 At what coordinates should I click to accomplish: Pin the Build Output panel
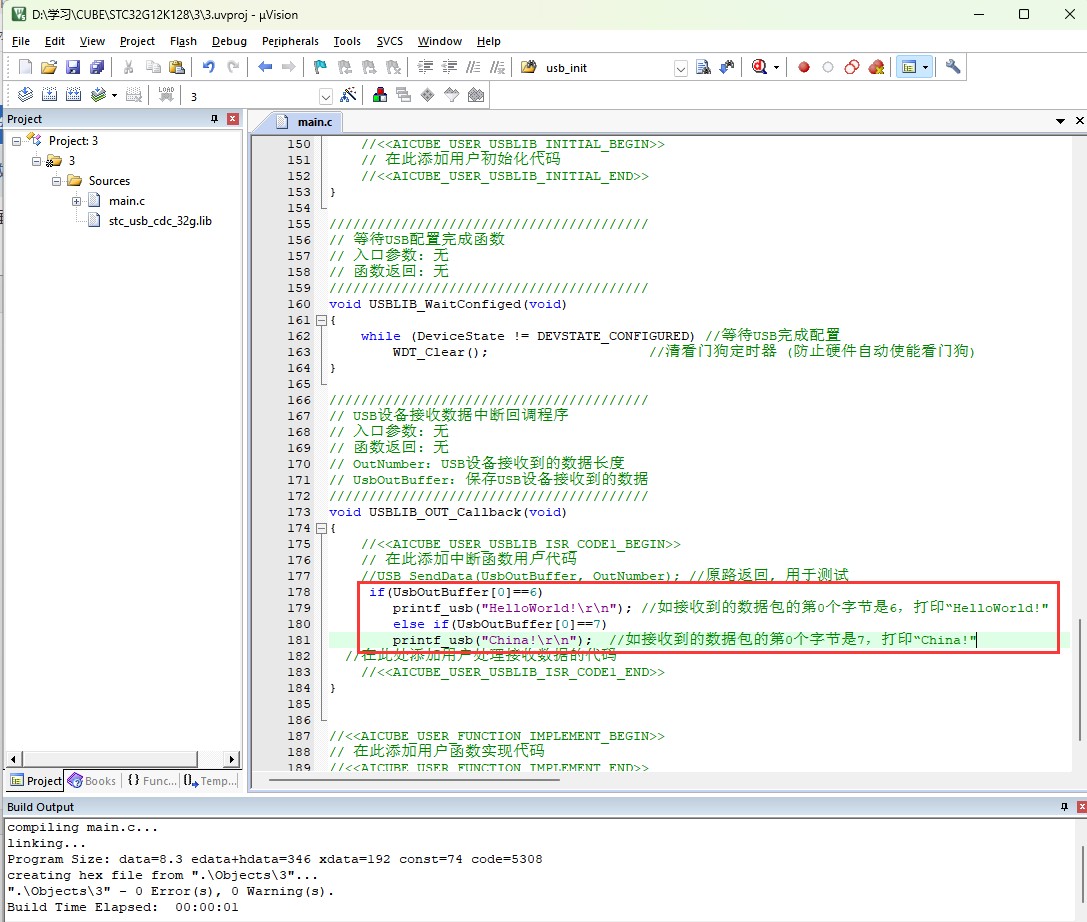coord(1064,806)
